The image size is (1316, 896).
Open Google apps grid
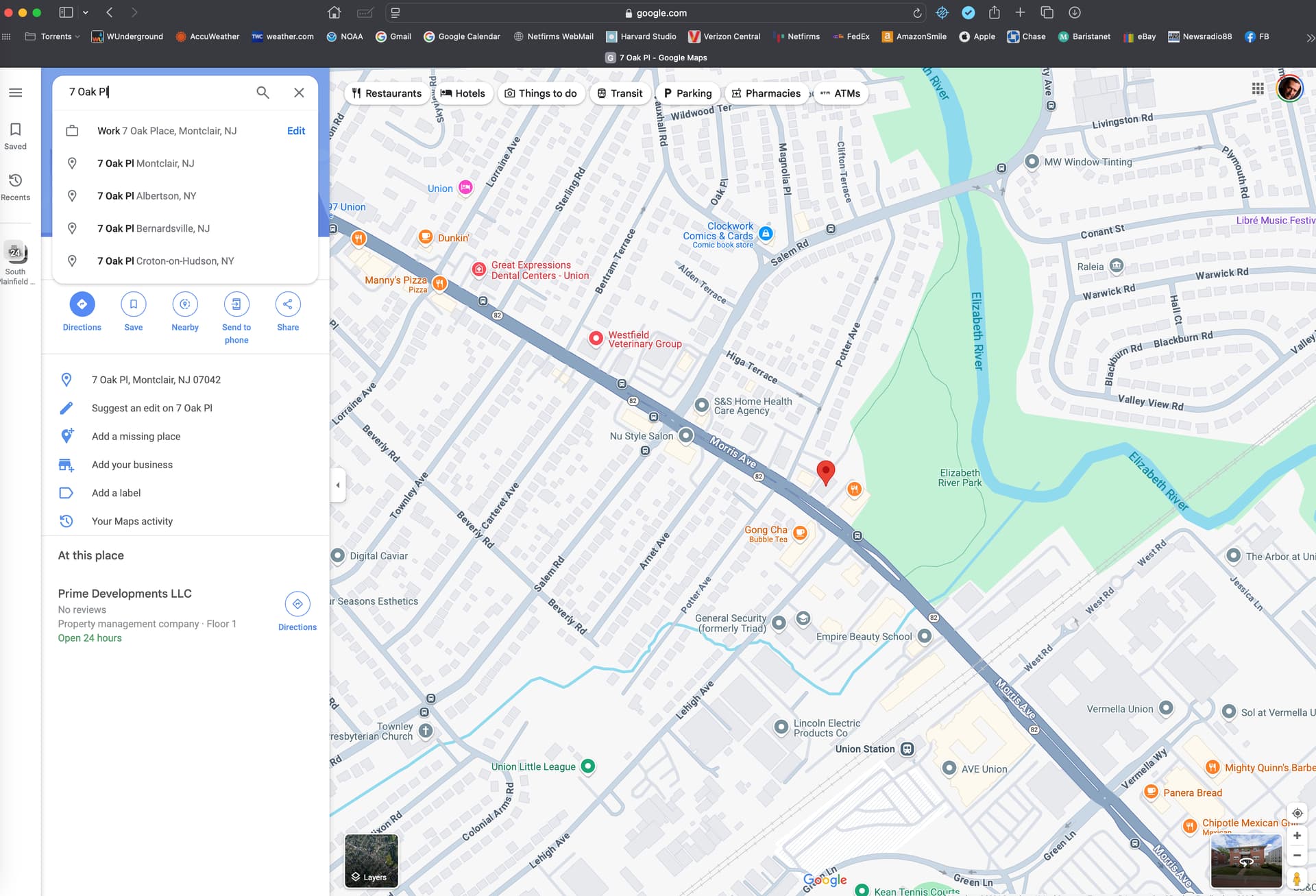1258,88
